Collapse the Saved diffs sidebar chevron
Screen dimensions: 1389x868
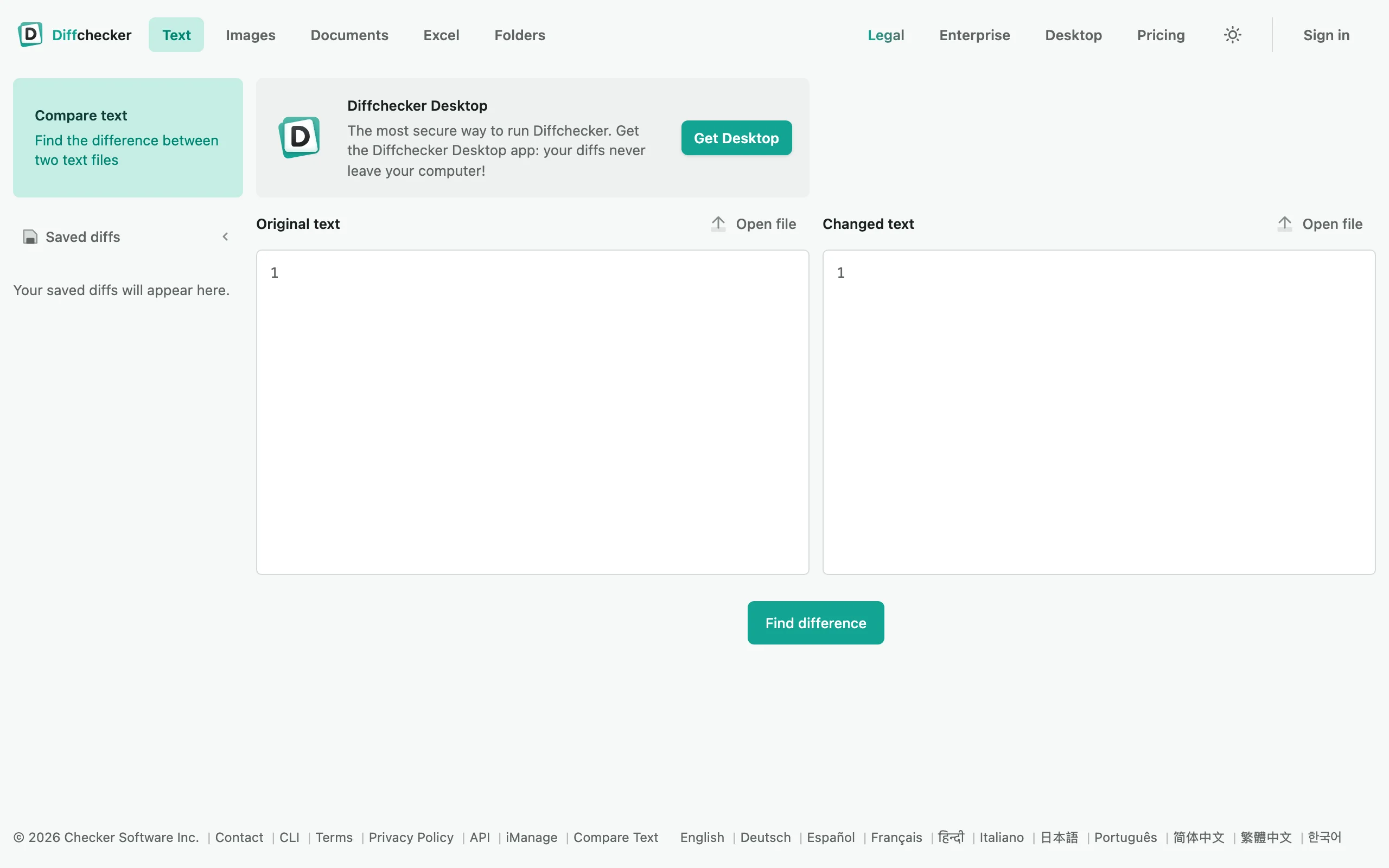(226, 237)
